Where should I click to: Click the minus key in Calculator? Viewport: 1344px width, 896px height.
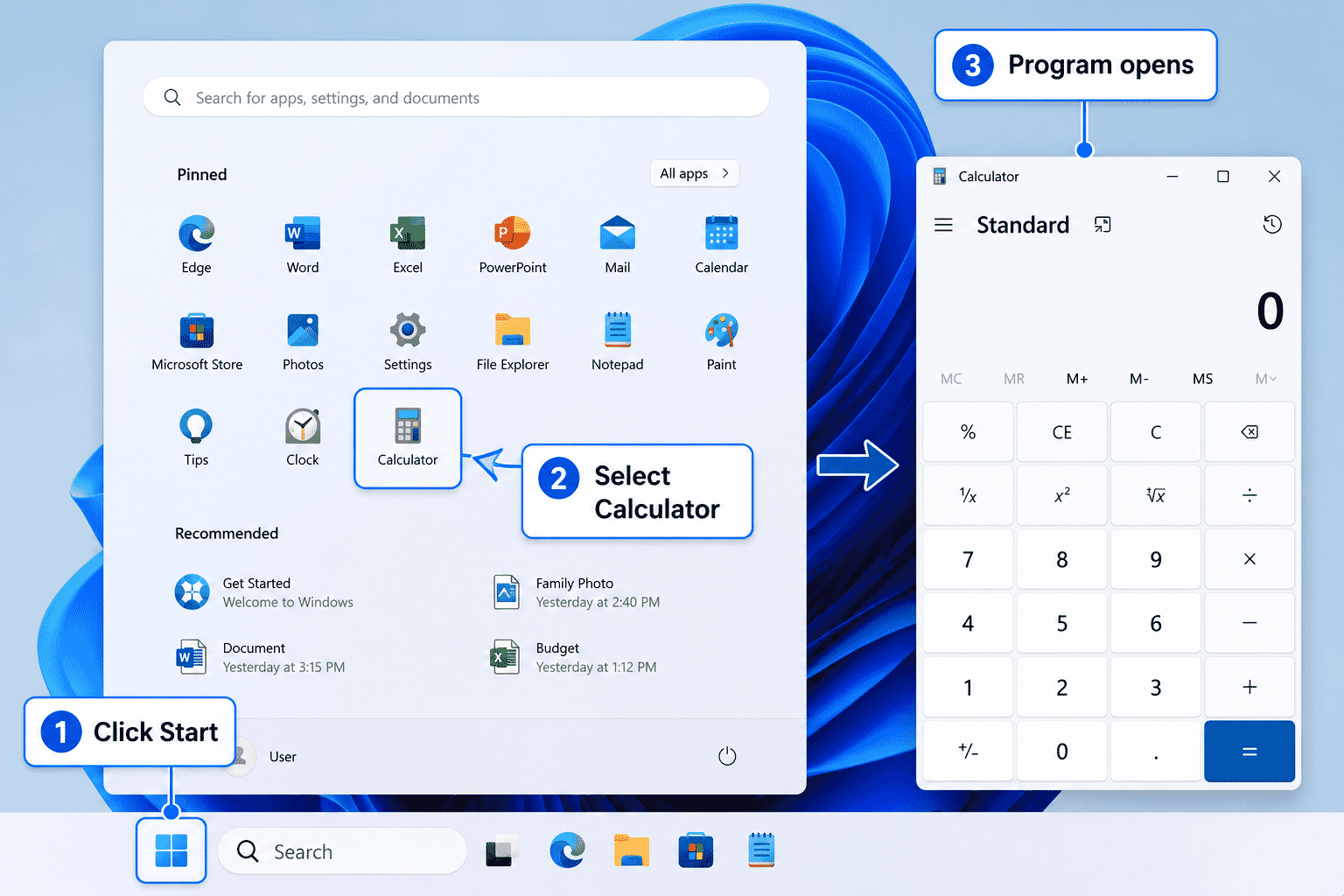pyautogui.click(x=1249, y=623)
